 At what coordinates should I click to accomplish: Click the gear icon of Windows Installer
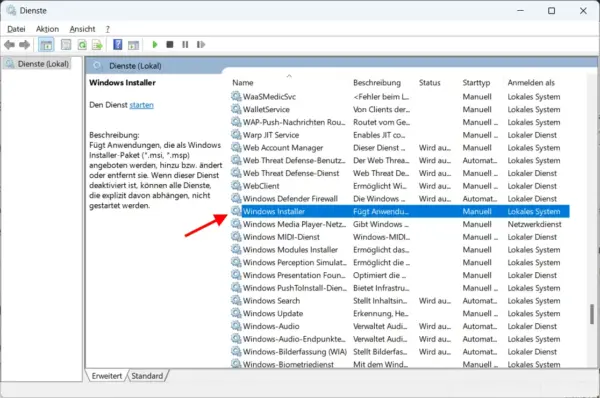(x=236, y=211)
